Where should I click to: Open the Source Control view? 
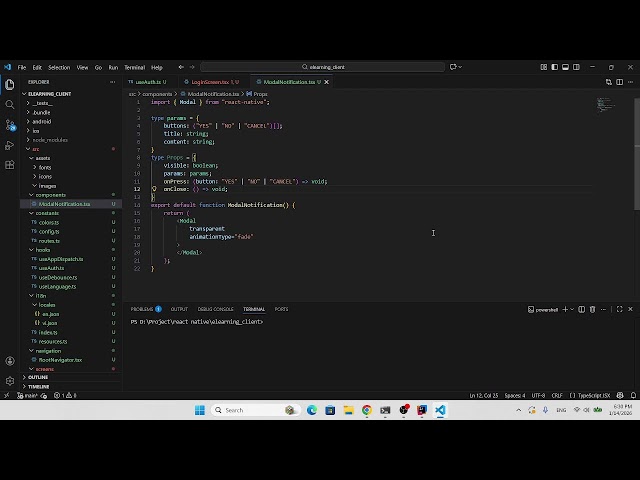[x=10, y=125]
